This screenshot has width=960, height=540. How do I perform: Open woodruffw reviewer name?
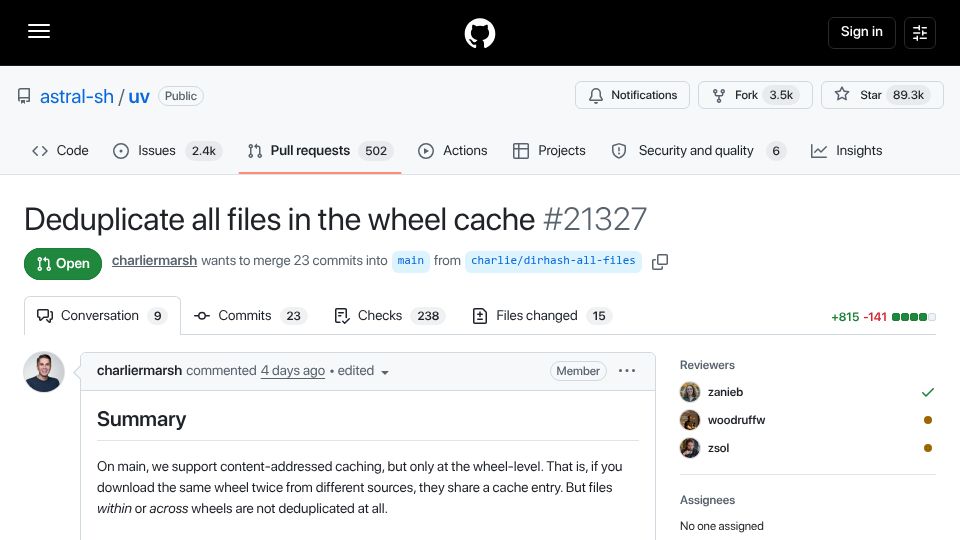tap(737, 420)
